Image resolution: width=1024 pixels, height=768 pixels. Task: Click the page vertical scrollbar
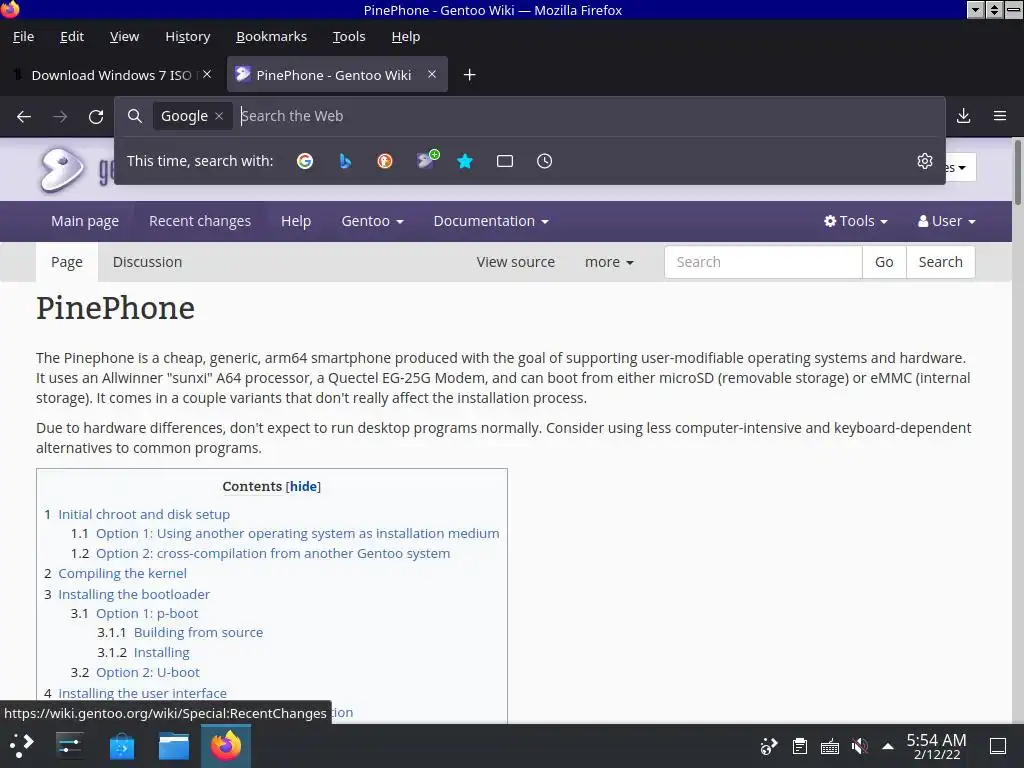(x=1017, y=171)
